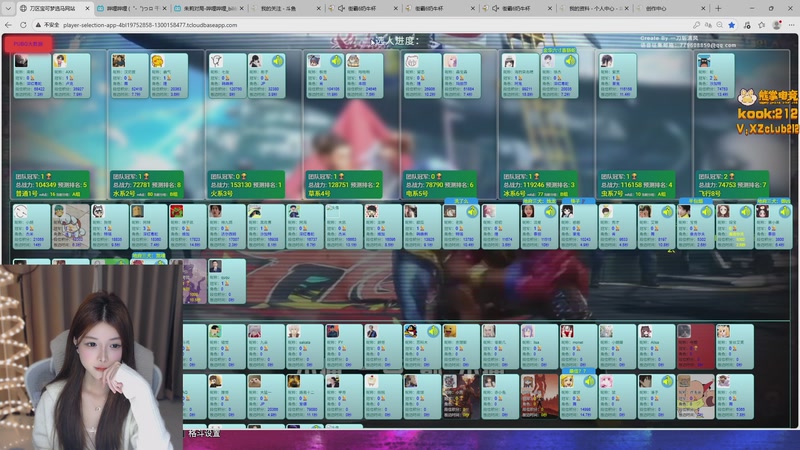Screen dimensions: 800x450
Task: Open 格斗设置 at the bottom of the page
Action: 204,434
